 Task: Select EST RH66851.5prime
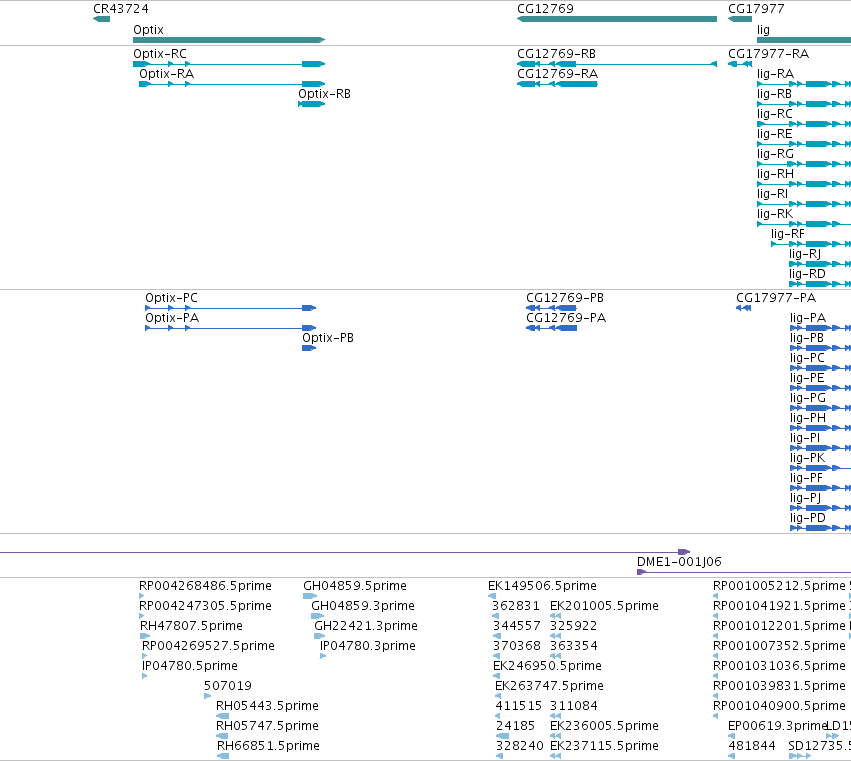223,756
